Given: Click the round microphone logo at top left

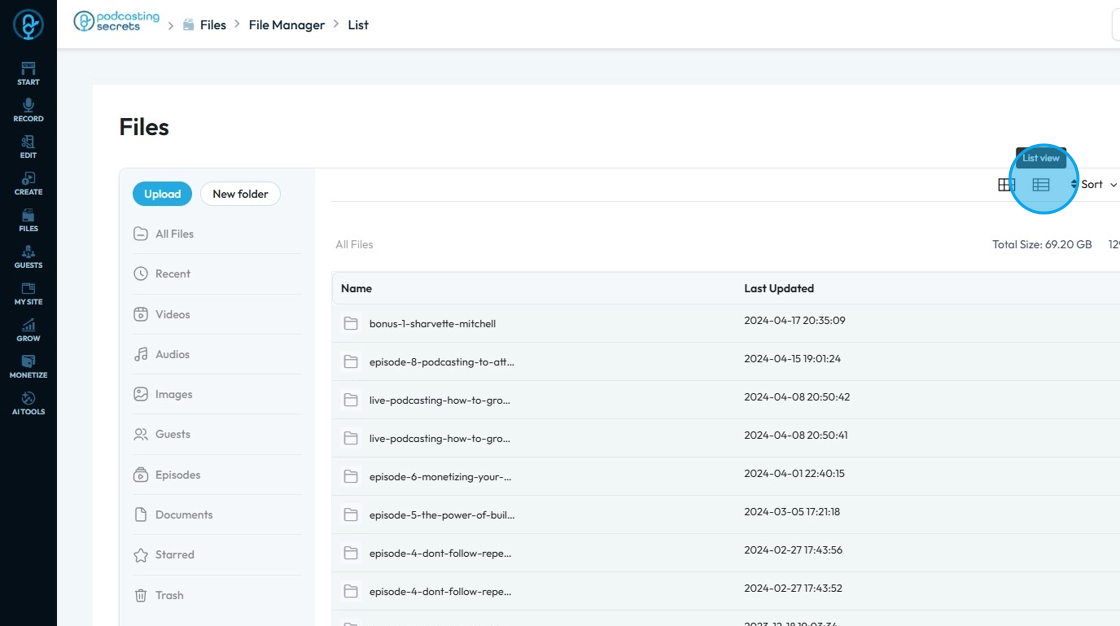Looking at the screenshot, I should click(29, 24).
